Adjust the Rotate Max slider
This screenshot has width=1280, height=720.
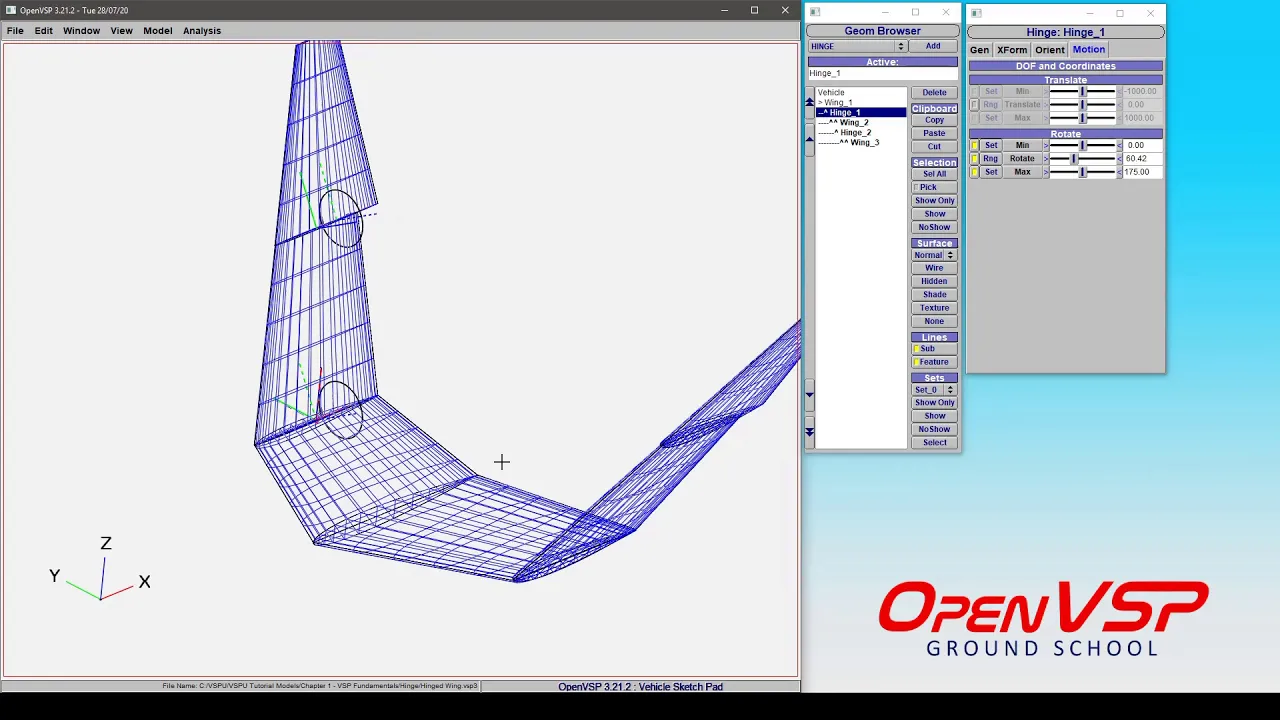tap(1082, 172)
